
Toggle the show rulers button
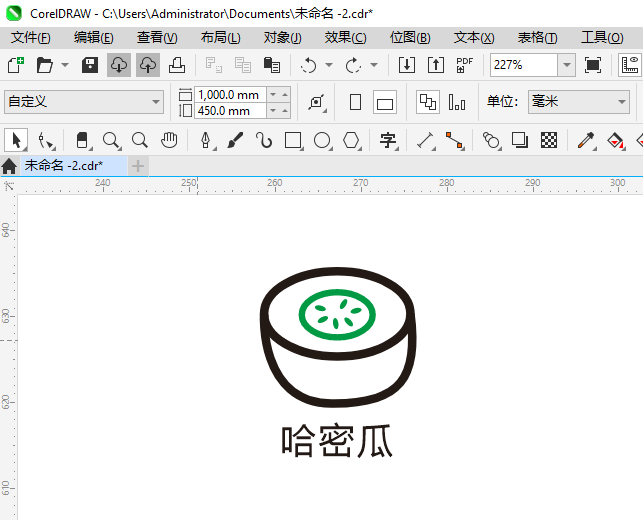point(630,65)
